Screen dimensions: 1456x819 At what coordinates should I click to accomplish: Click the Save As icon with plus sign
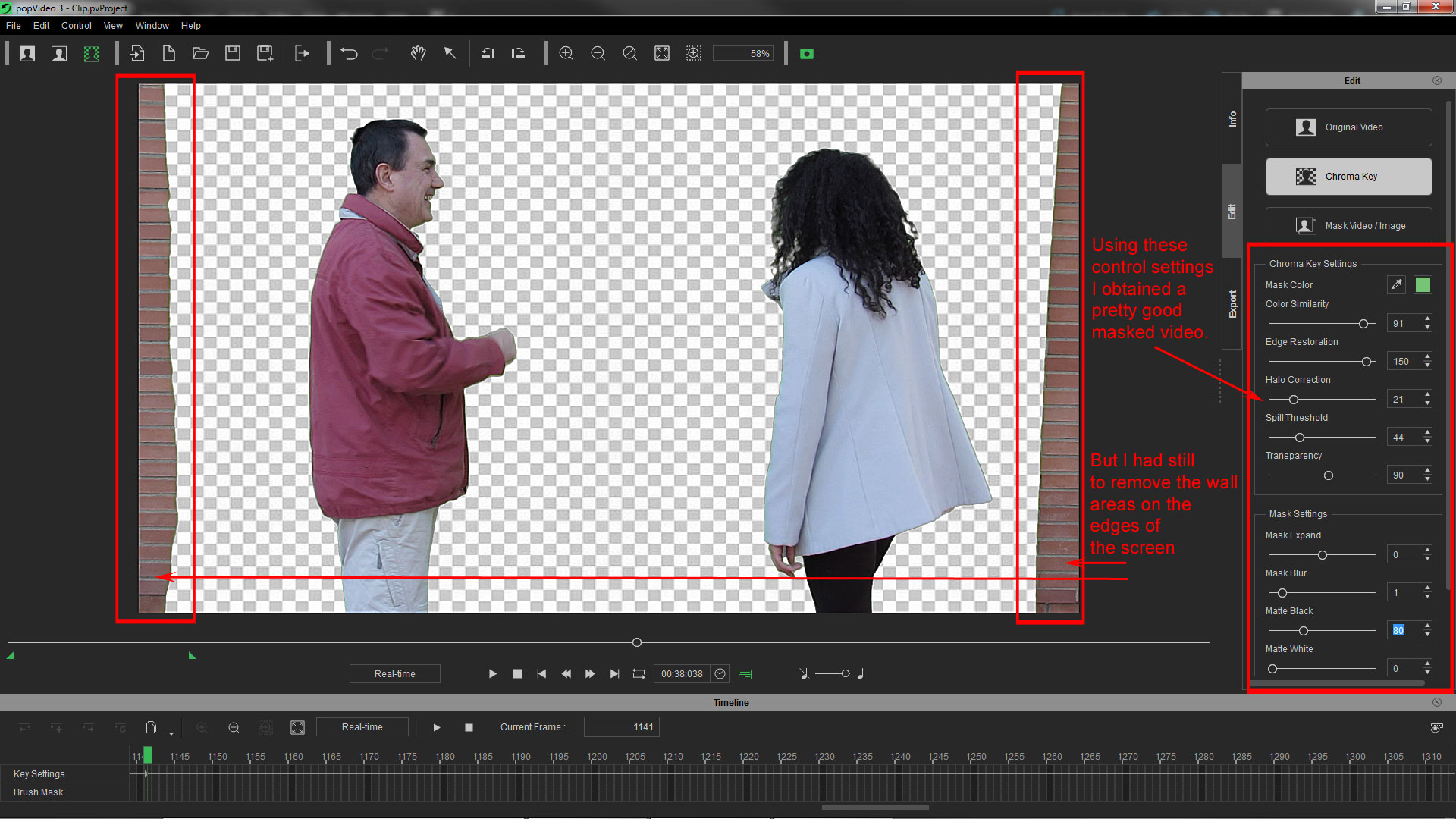pyautogui.click(x=265, y=54)
